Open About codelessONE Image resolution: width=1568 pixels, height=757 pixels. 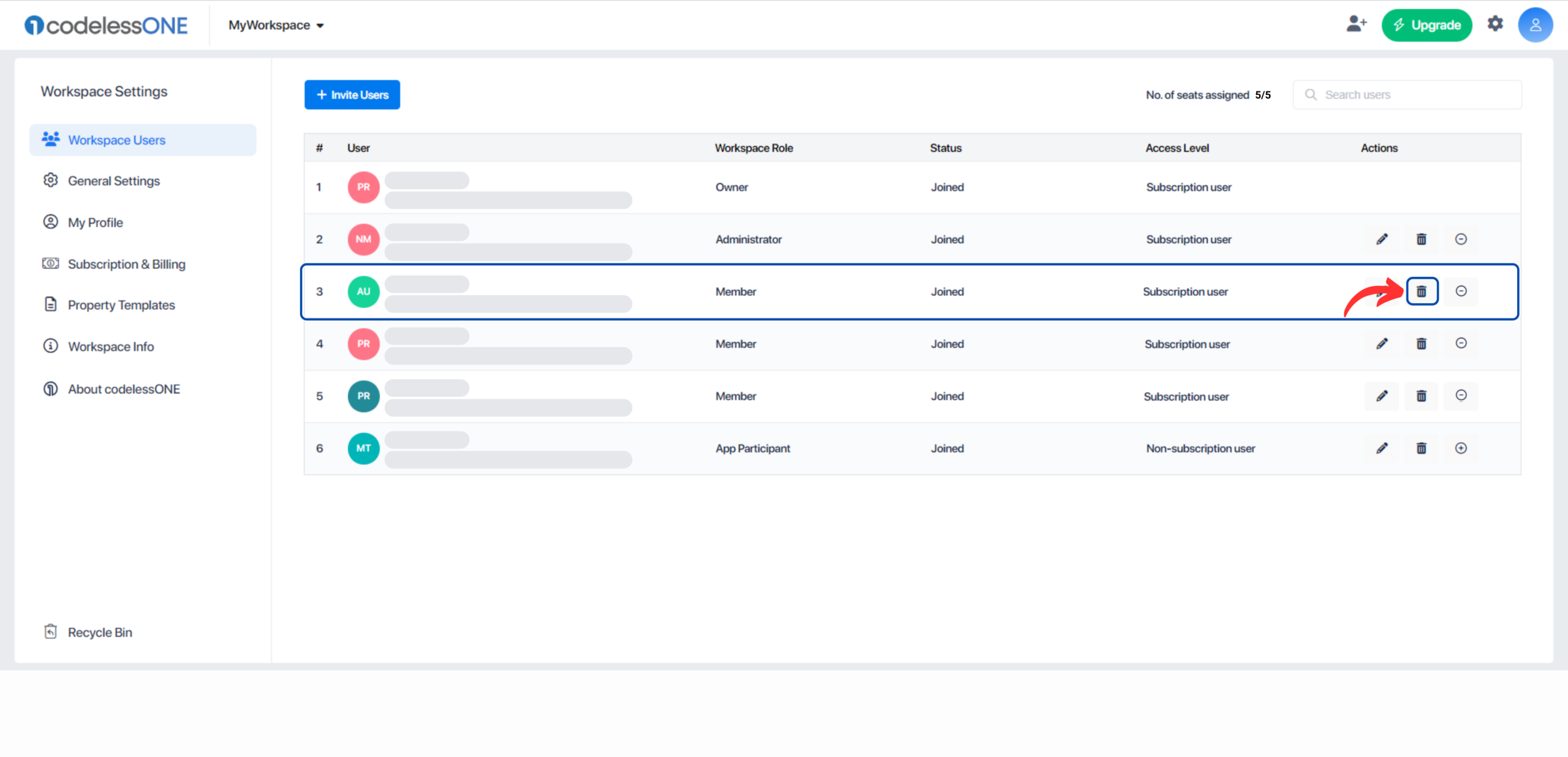[x=124, y=389]
